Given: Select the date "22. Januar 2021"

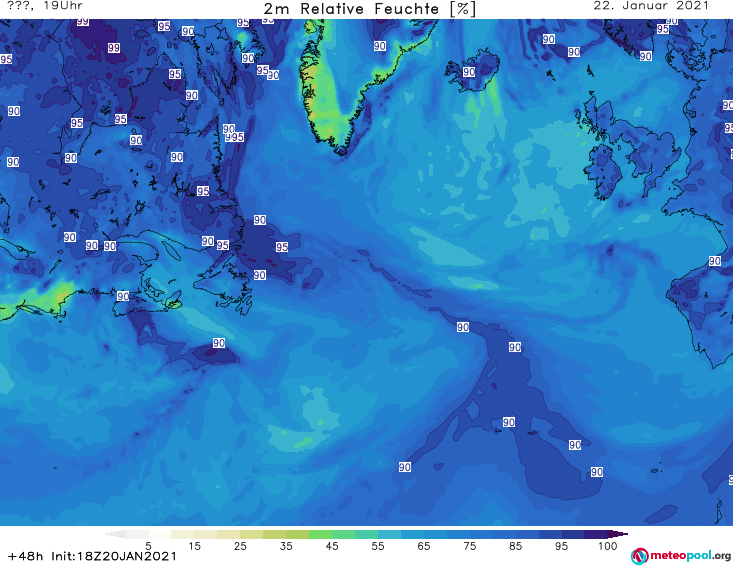Looking at the screenshot, I should (651, 6).
